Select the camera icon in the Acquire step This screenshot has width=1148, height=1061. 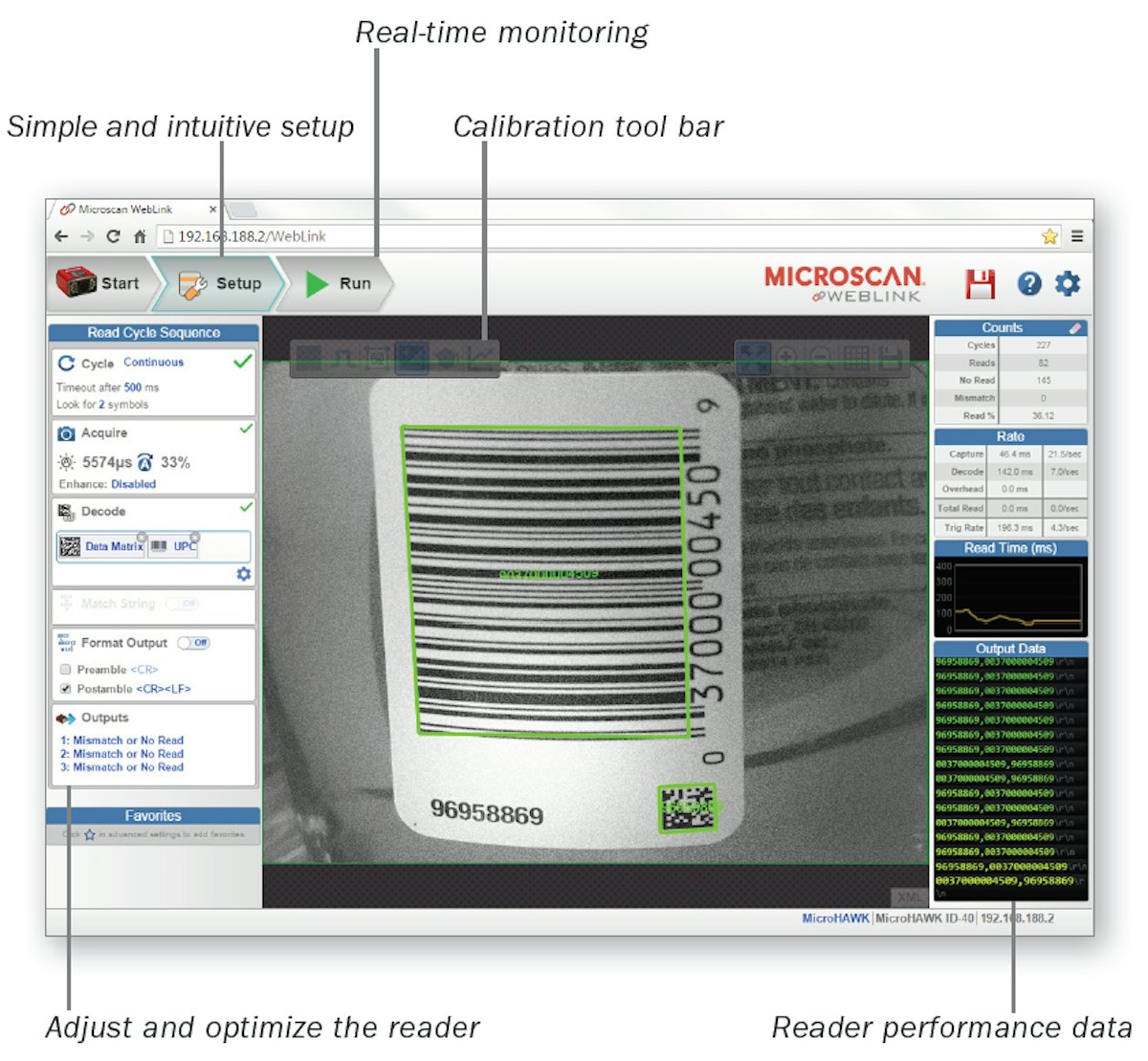coord(65,432)
